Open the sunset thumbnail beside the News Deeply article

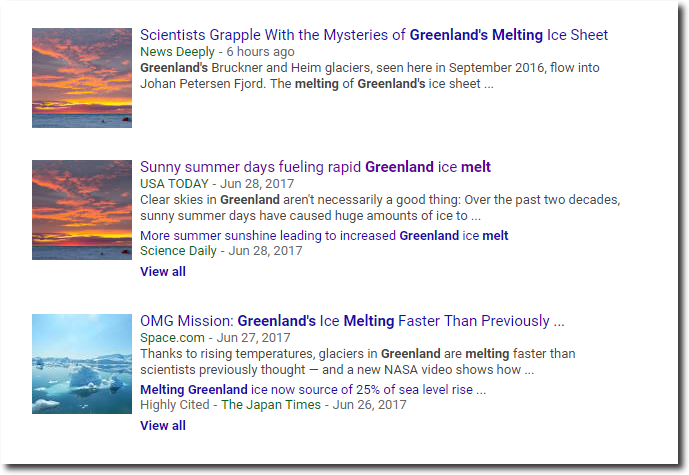point(82,78)
